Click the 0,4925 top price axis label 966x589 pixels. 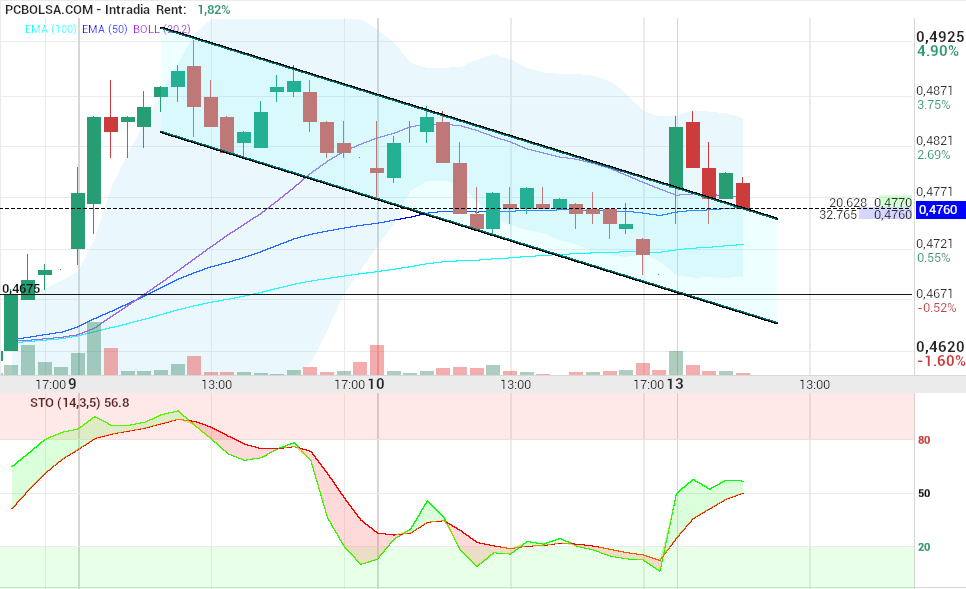(x=940, y=37)
